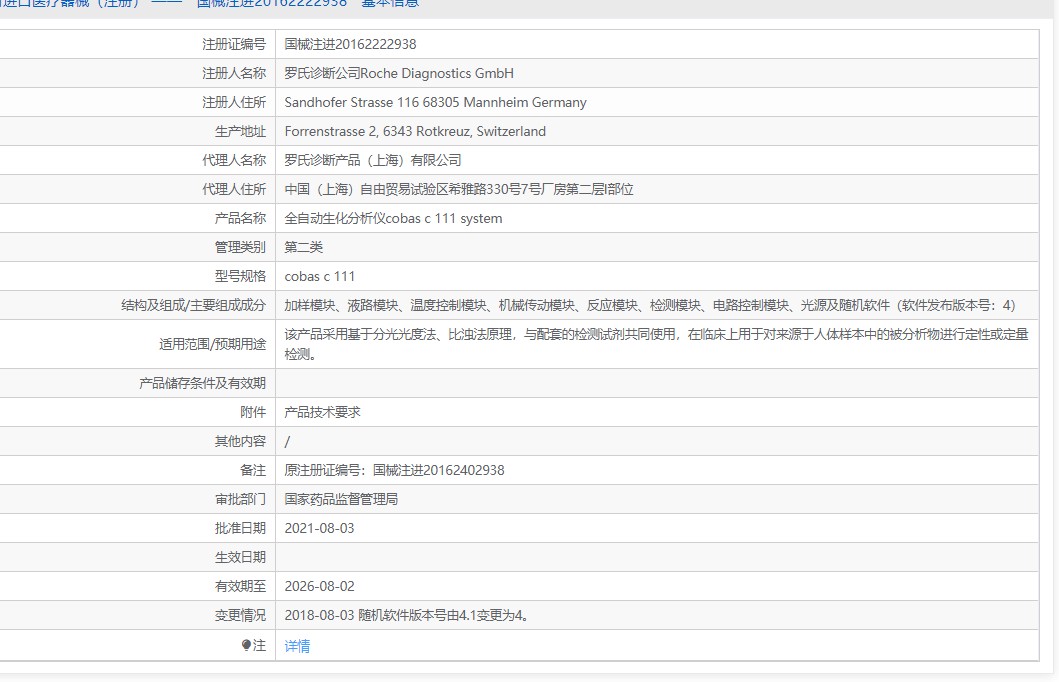Click the 注册人名称 label
Screen dimensions: 1059x682
[234, 73]
